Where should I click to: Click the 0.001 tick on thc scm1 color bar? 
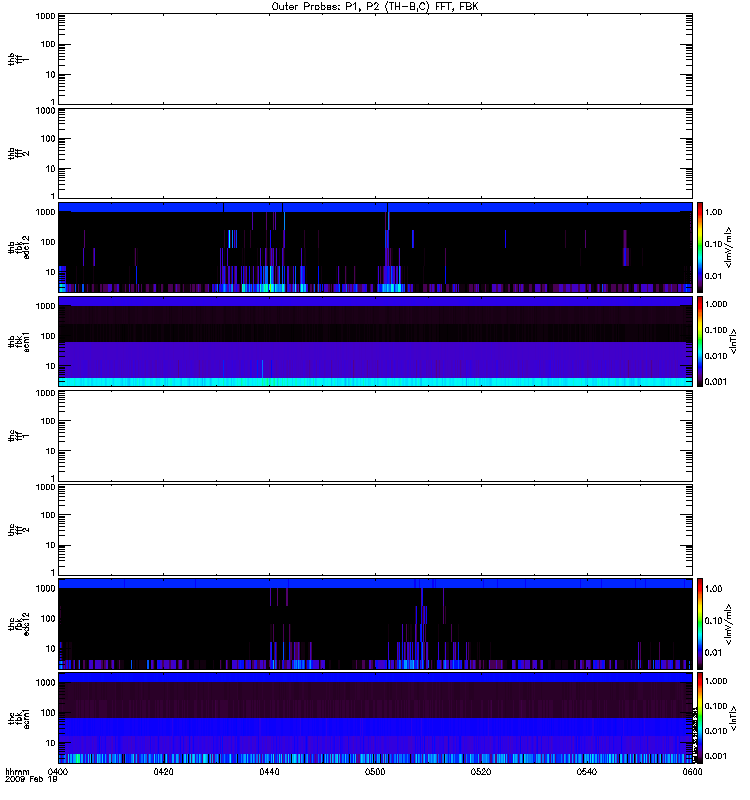(x=716, y=756)
